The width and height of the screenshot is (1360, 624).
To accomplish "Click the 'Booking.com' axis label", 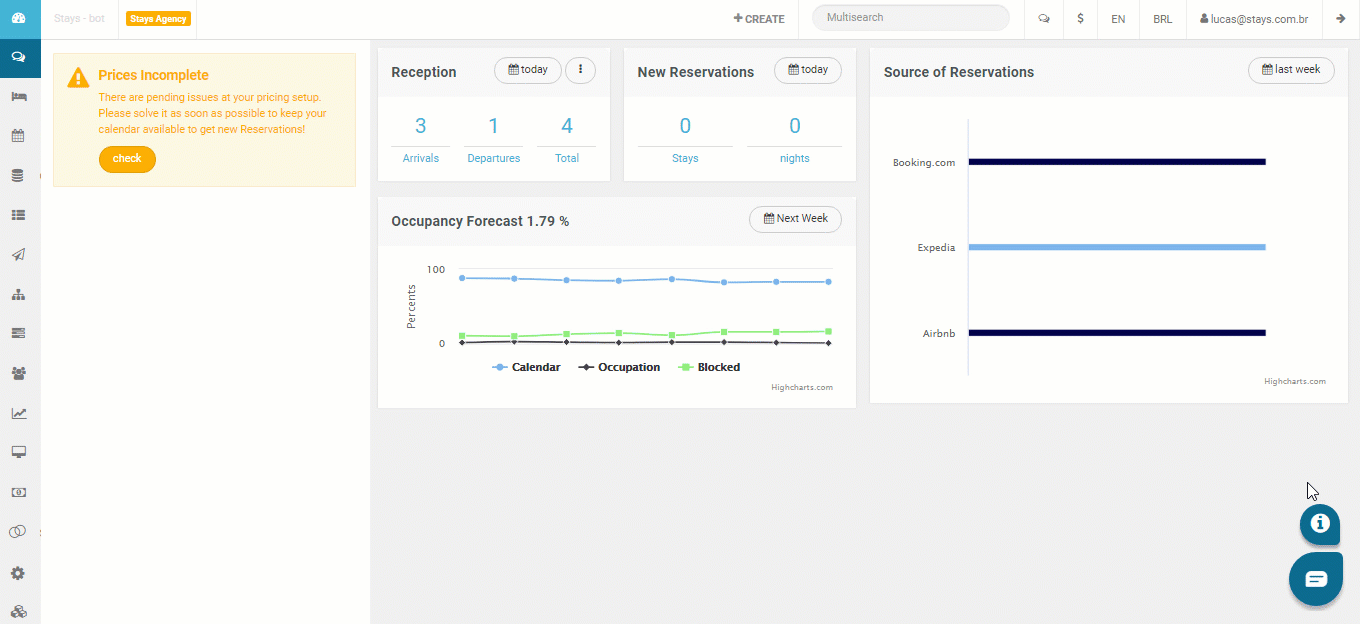I will (x=924, y=163).
